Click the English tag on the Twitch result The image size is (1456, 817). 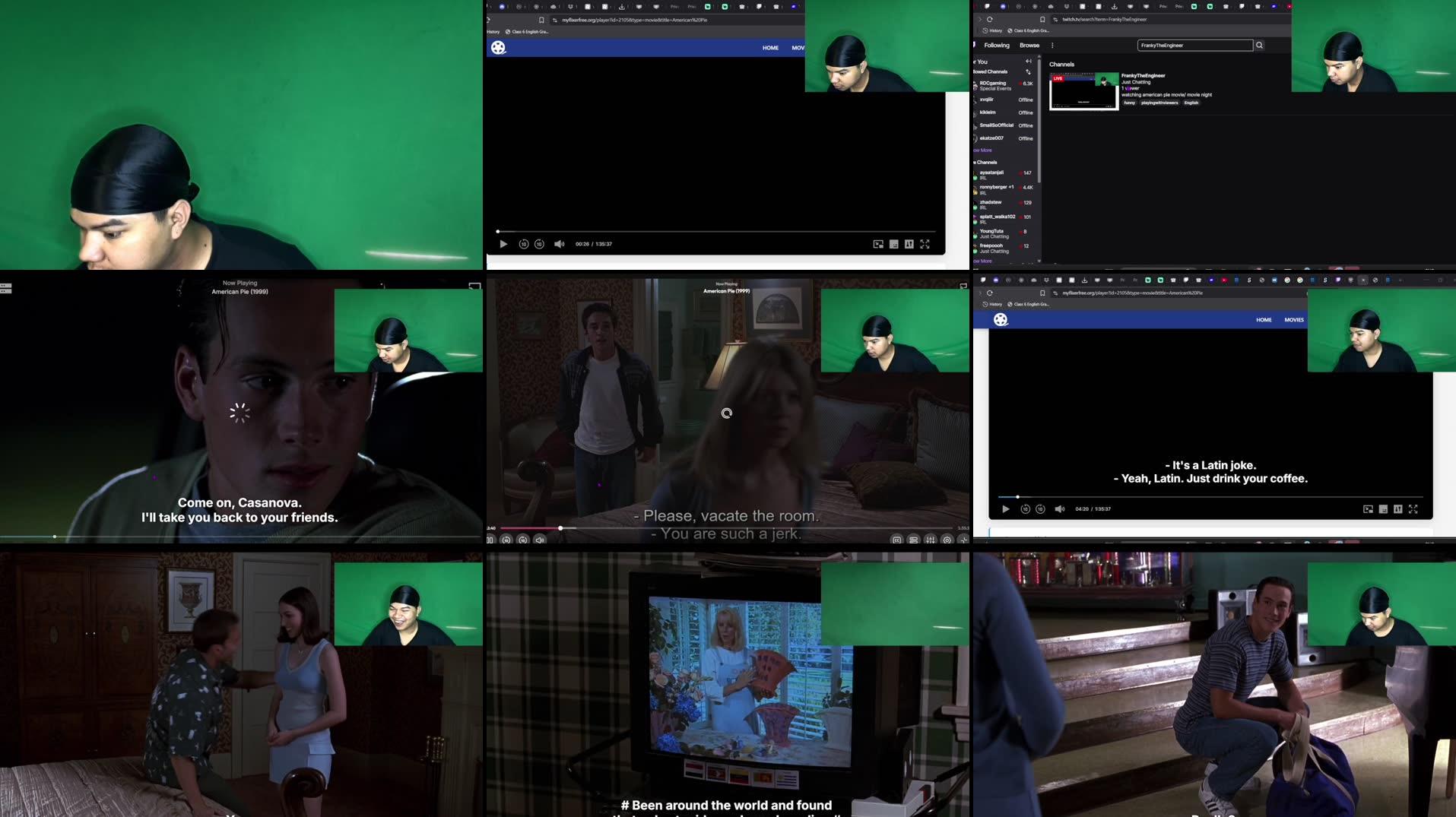pyautogui.click(x=1191, y=103)
